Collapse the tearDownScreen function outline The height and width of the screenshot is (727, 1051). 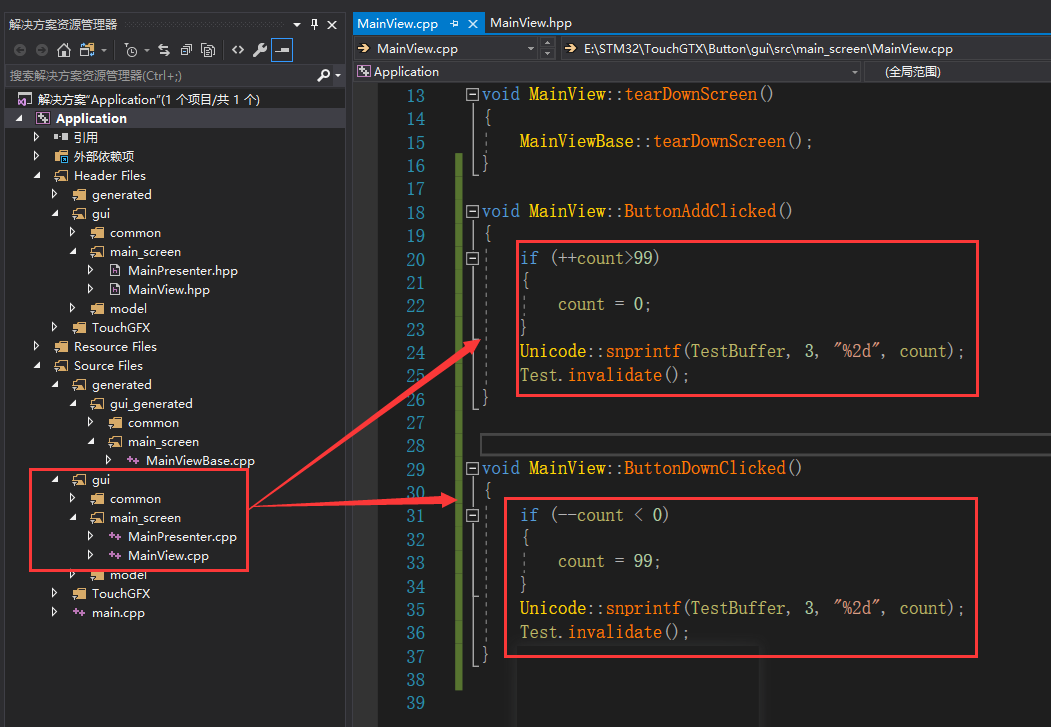(x=472, y=94)
